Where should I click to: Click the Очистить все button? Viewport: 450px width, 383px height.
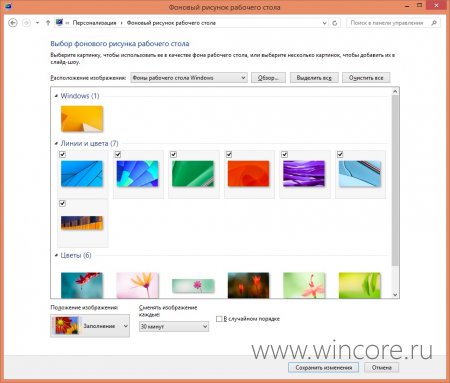366,78
